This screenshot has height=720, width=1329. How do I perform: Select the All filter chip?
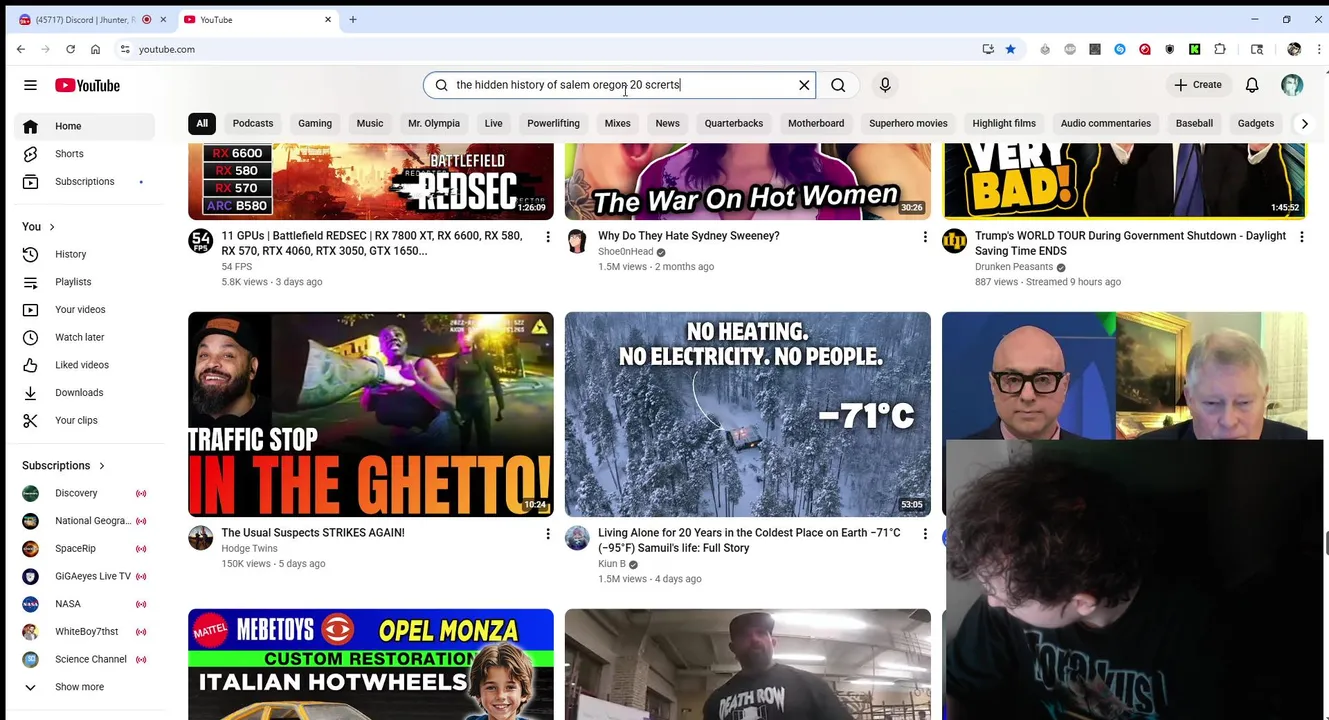[x=202, y=123]
